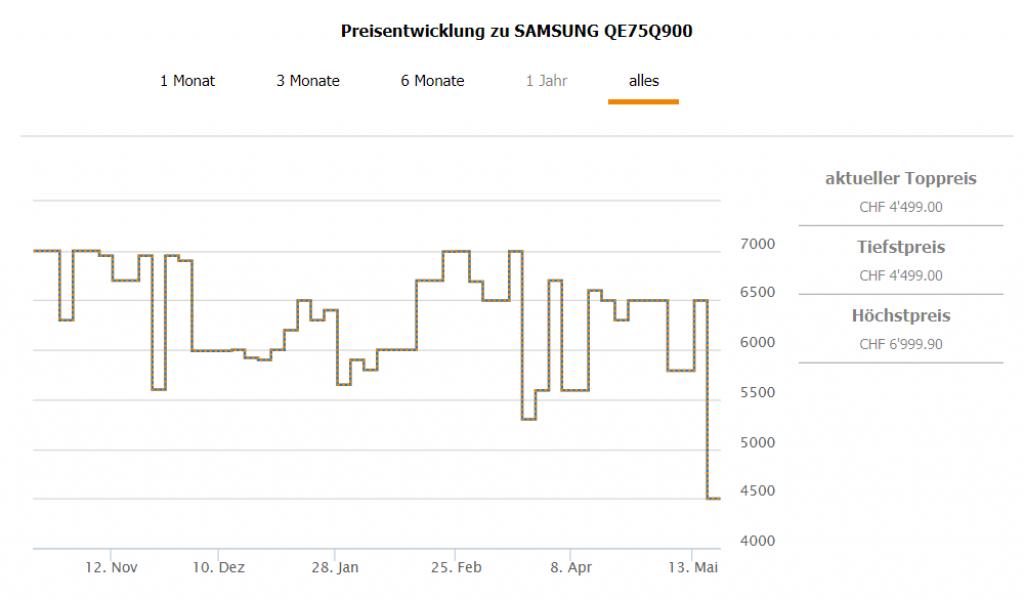The height and width of the screenshot is (600, 1024).
Task: Click the "12. Nov" date axis label
Action: pyautogui.click(x=111, y=568)
